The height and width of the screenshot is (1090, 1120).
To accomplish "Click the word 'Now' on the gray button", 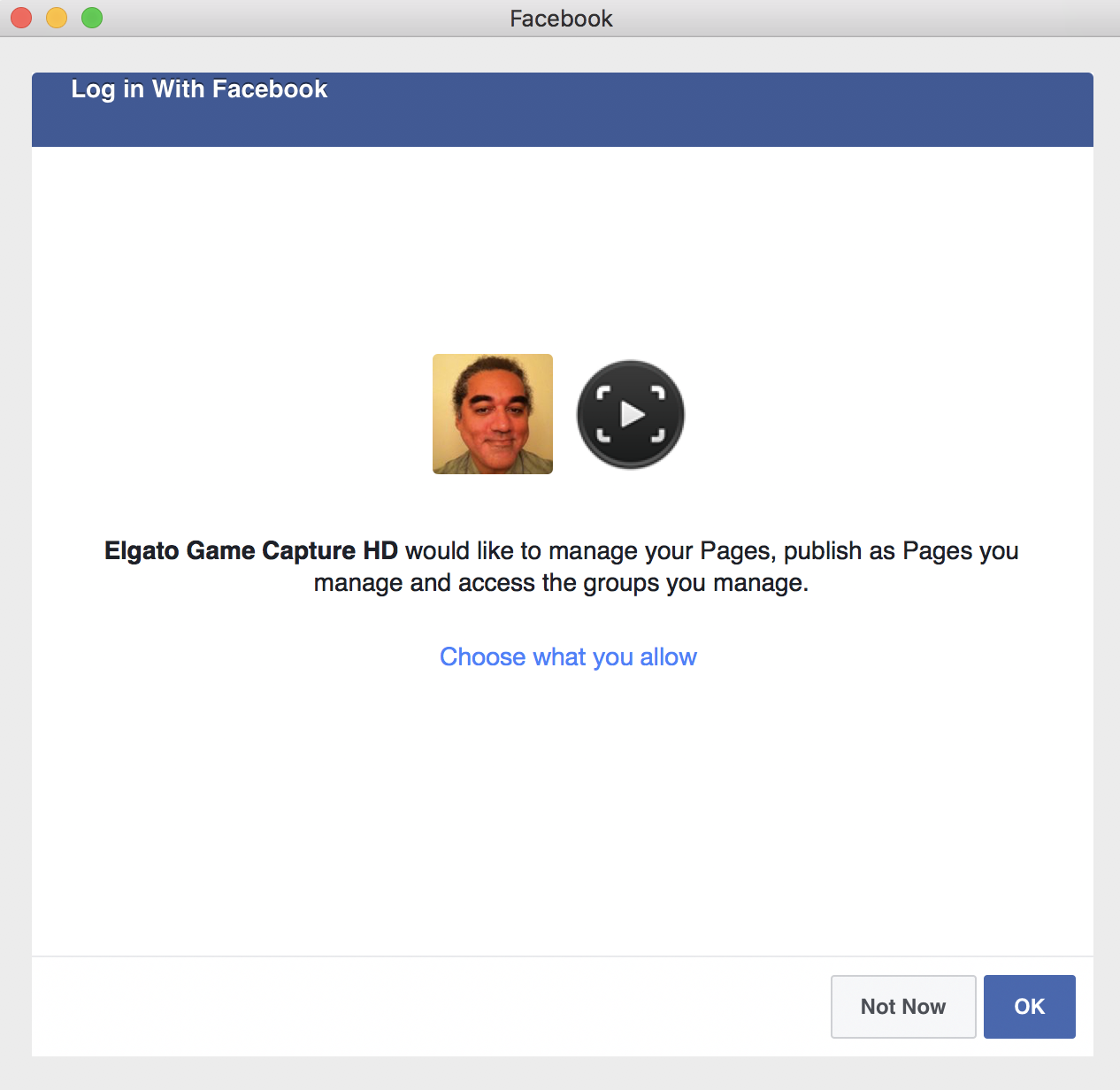I will pyautogui.click(x=924, y=1007).
